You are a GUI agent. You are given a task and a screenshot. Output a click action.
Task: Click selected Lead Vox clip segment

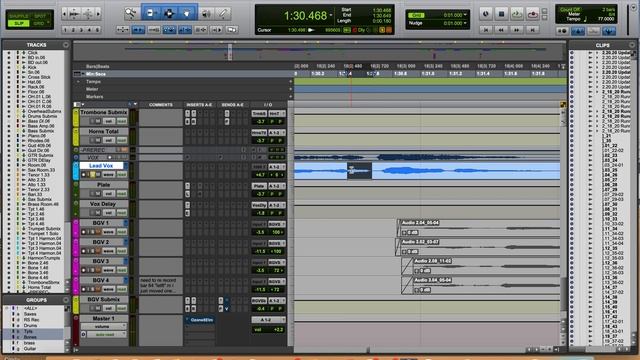(x=360, y=171)
